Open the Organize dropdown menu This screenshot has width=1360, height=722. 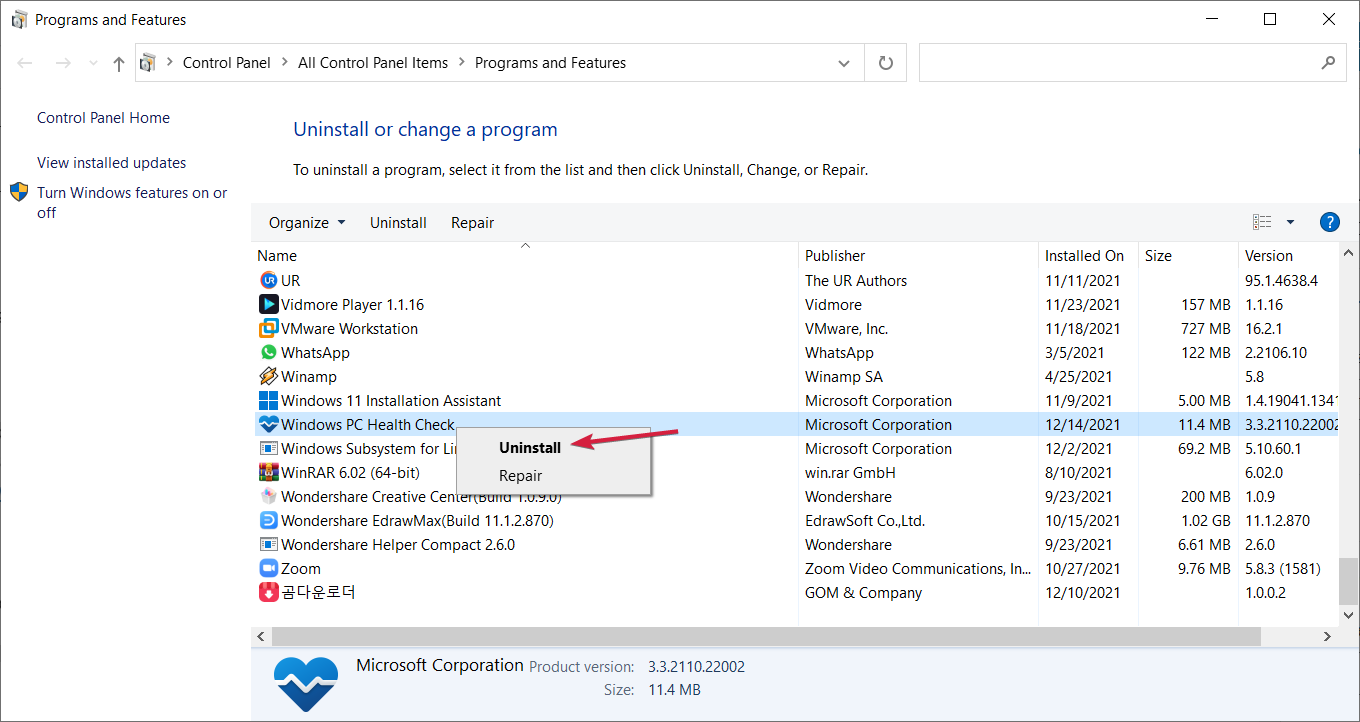[x=306, y=222]
